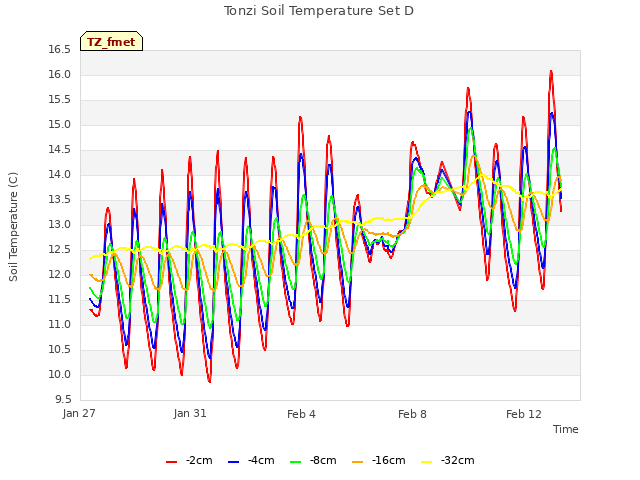This screenshot has height=480, width=640.
Task: Click the 15.0 y-axis tick label
Action: pos(60,124)
